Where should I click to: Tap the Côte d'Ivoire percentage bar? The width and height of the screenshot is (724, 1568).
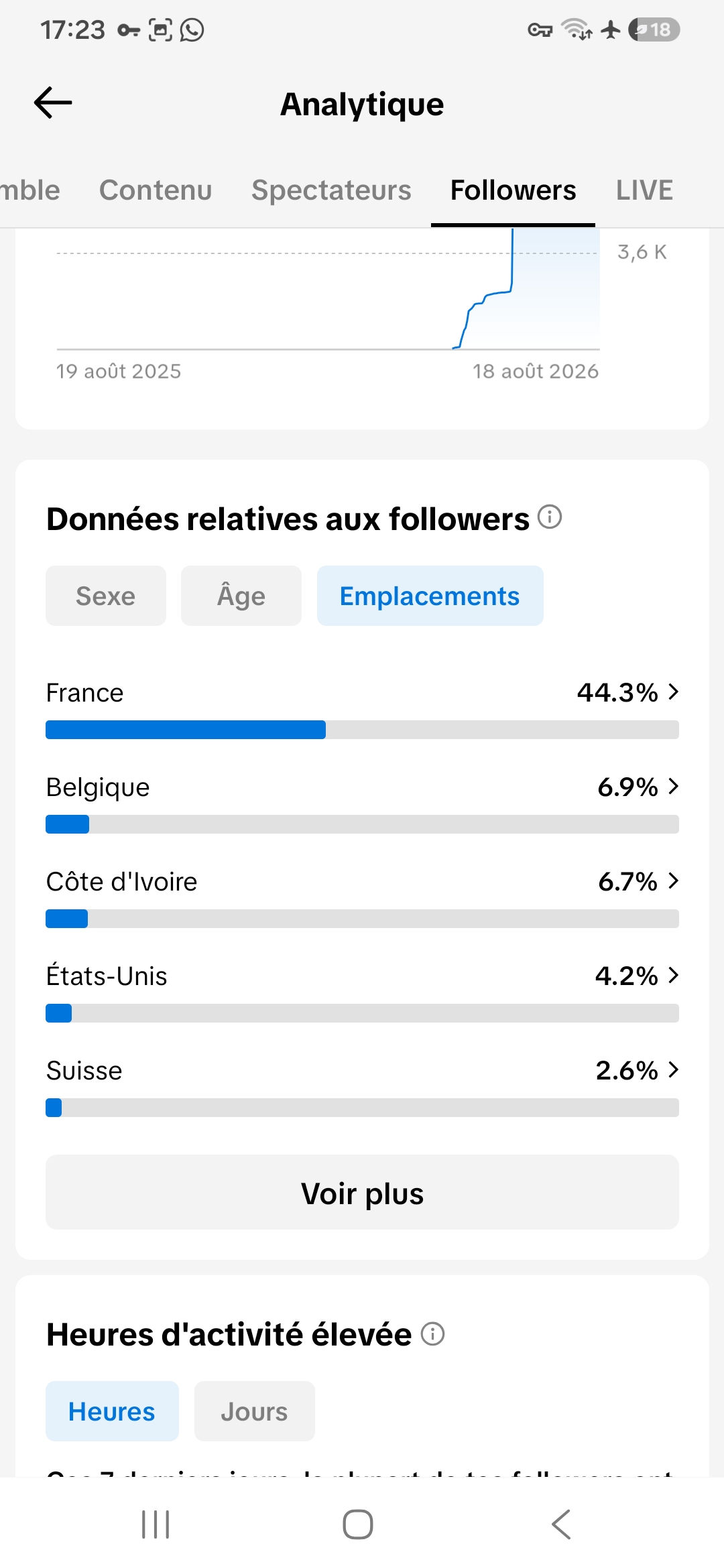click(362, 919)
